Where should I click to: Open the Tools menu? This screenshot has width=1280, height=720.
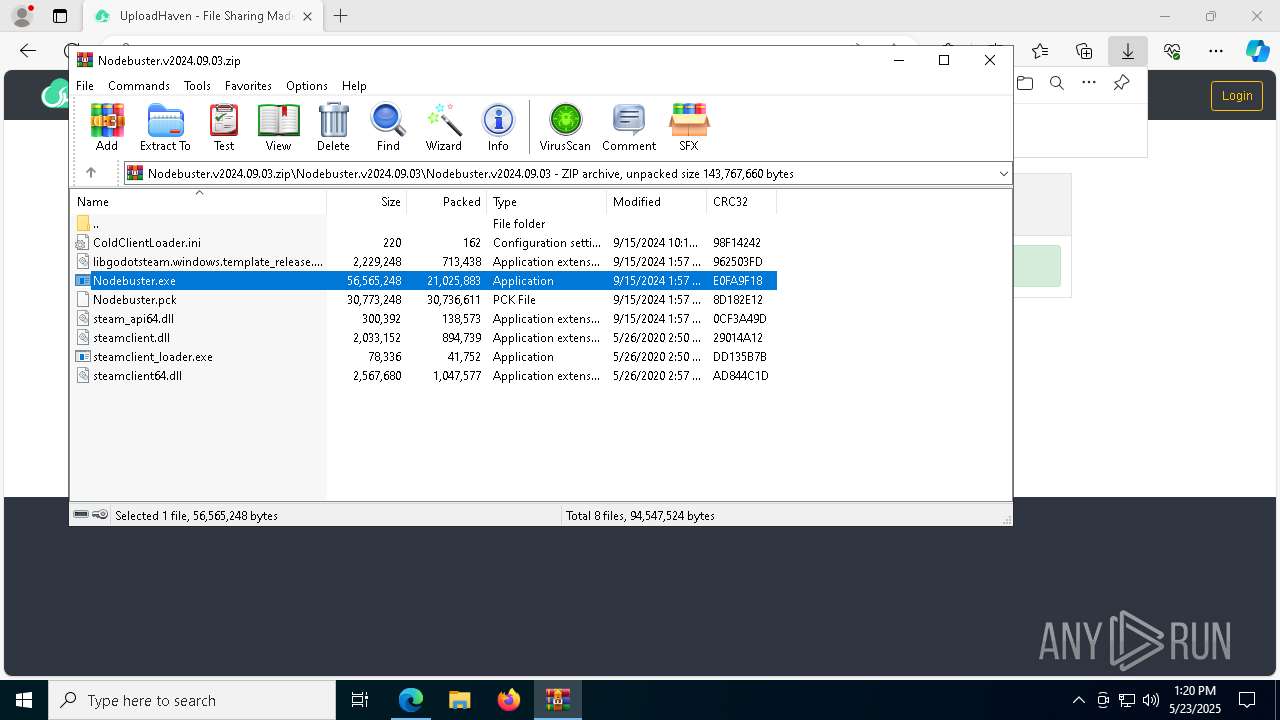coord(197,86)
